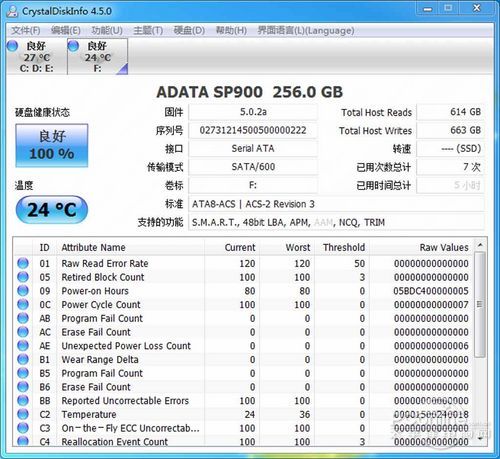The width and height of the screenshot is (500, 459).
Task: Click the scroll down arrow of attribute list
Action: (480, 439)
